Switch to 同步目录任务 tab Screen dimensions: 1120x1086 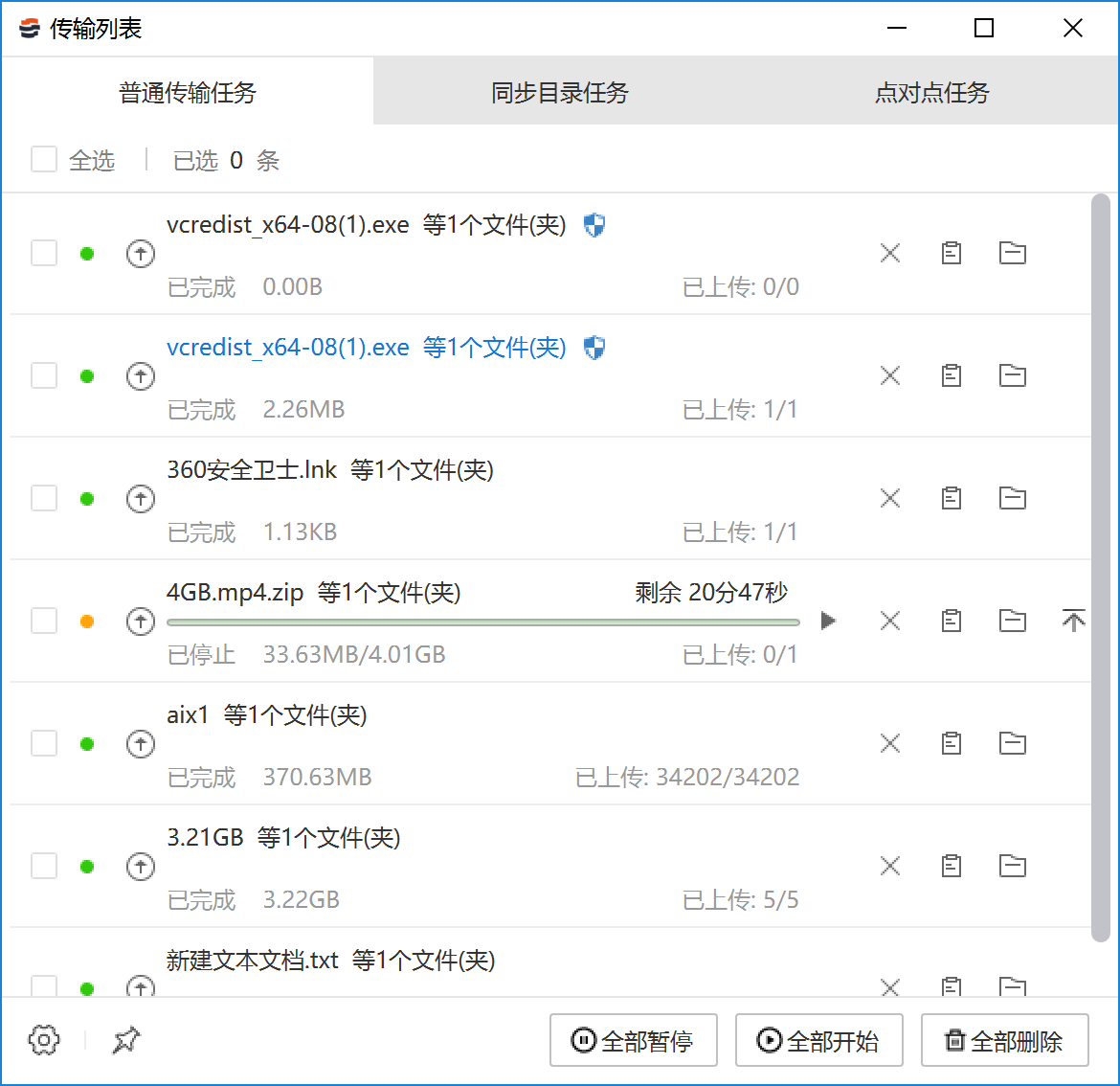coord(559,93)
